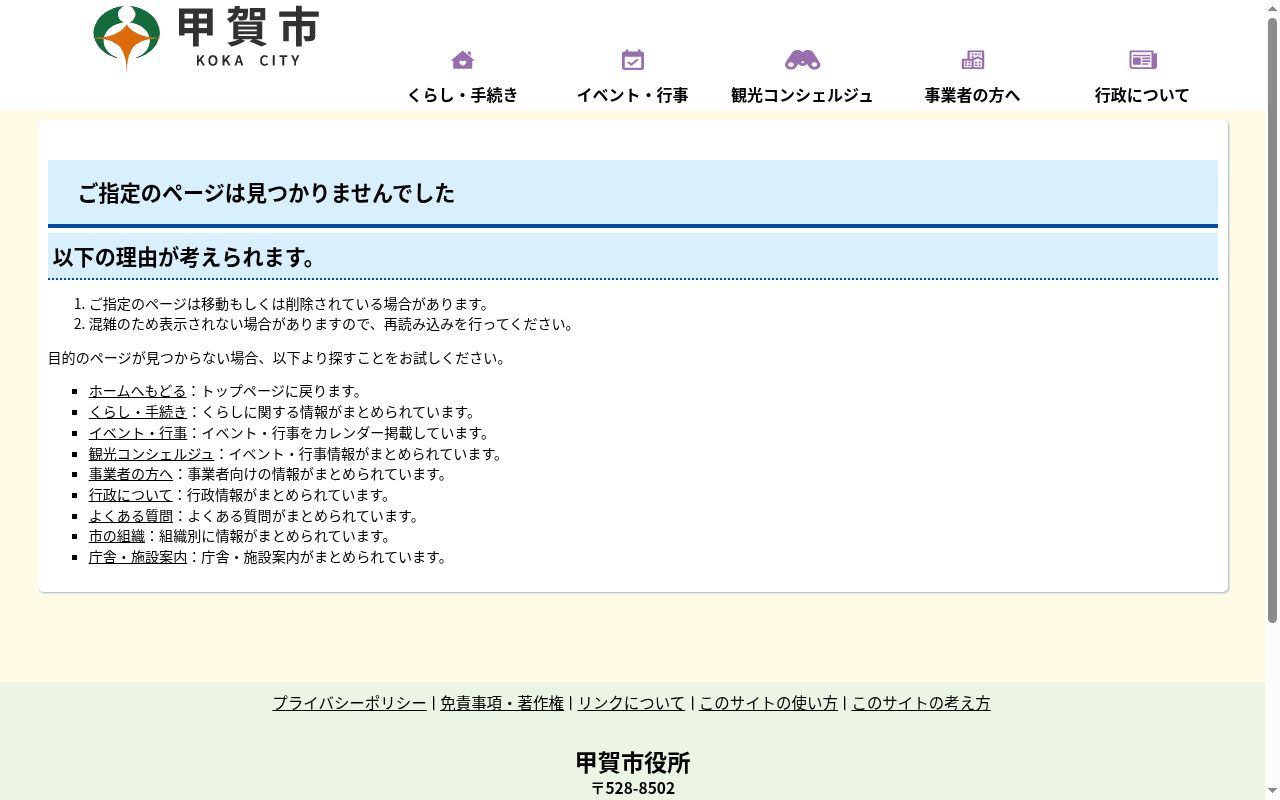Open the リンクについて footer link

tap(631, 703)
